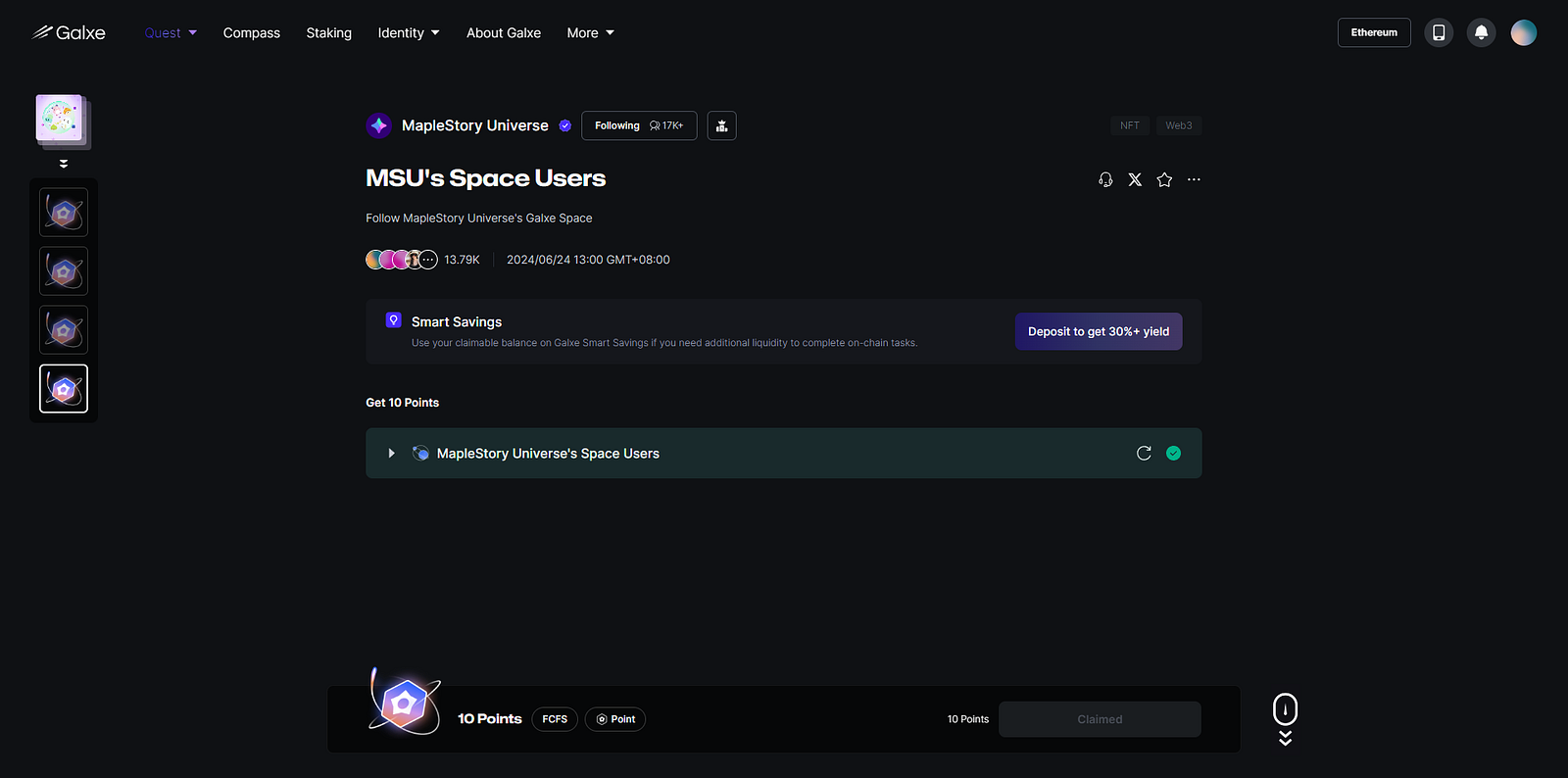Click the Galxe logo
This screenshot has width=1568, height=778.
(69, 32)
